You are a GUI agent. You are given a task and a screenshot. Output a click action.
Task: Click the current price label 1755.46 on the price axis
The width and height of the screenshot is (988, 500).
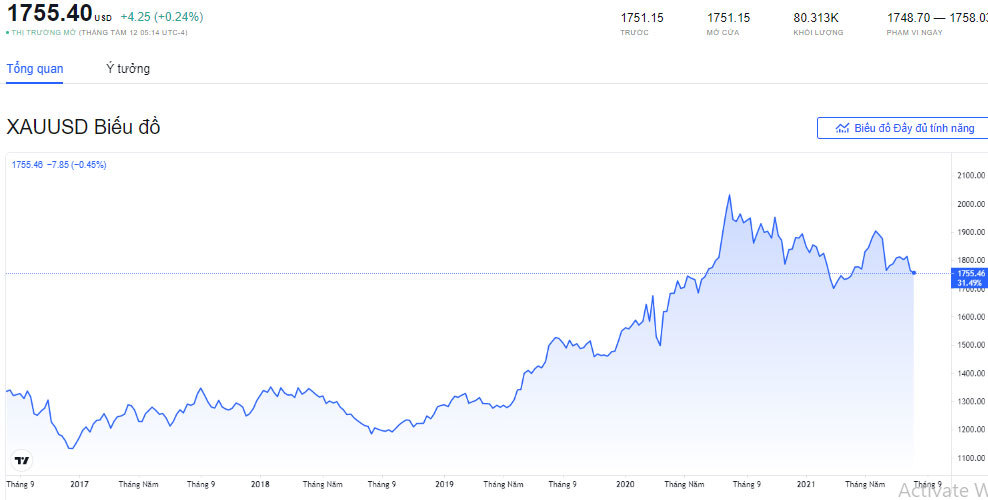(971, 272)
